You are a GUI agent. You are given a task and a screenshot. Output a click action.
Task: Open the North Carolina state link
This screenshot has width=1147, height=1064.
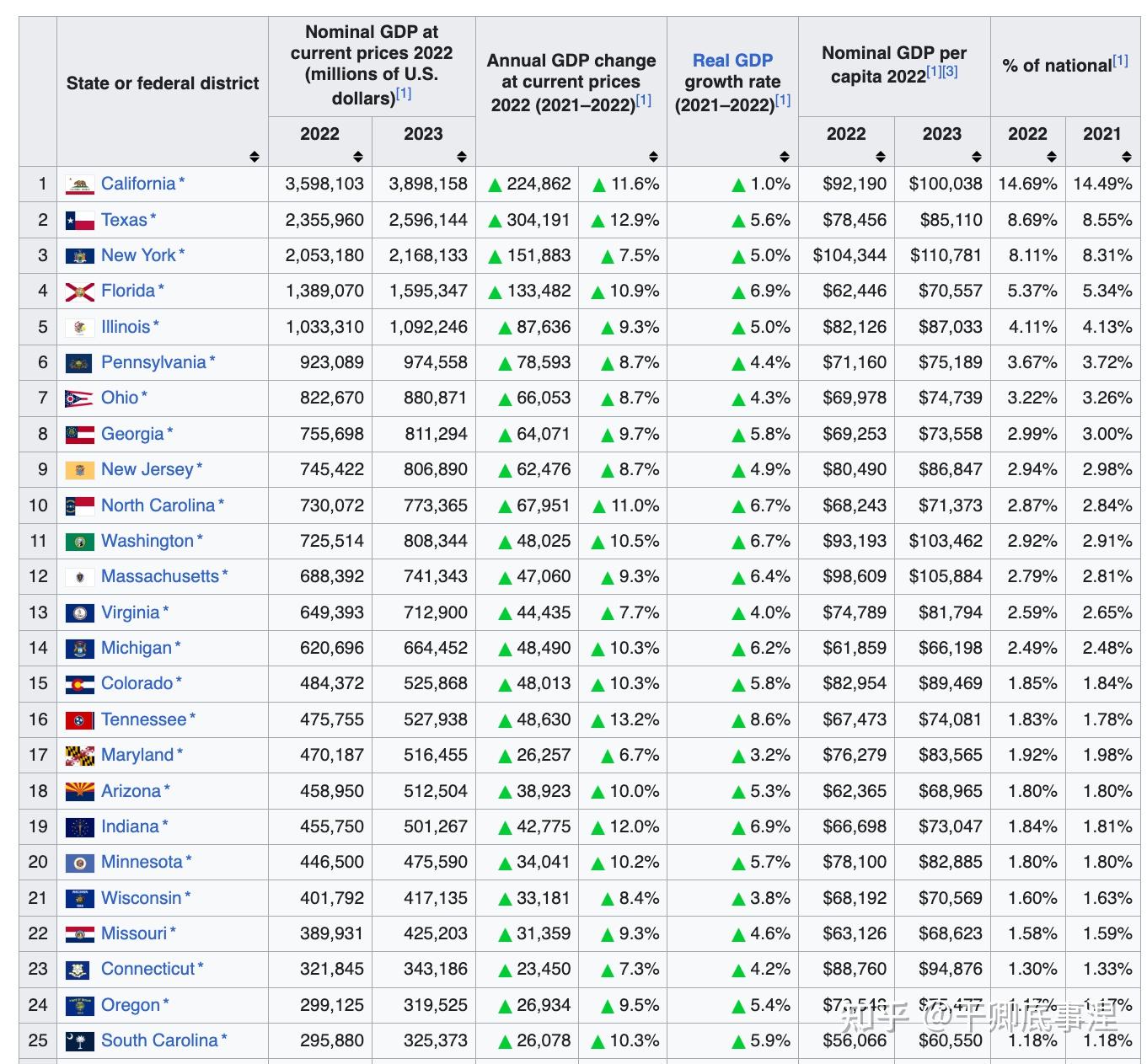pyautogui.click(x=158, y=505)
